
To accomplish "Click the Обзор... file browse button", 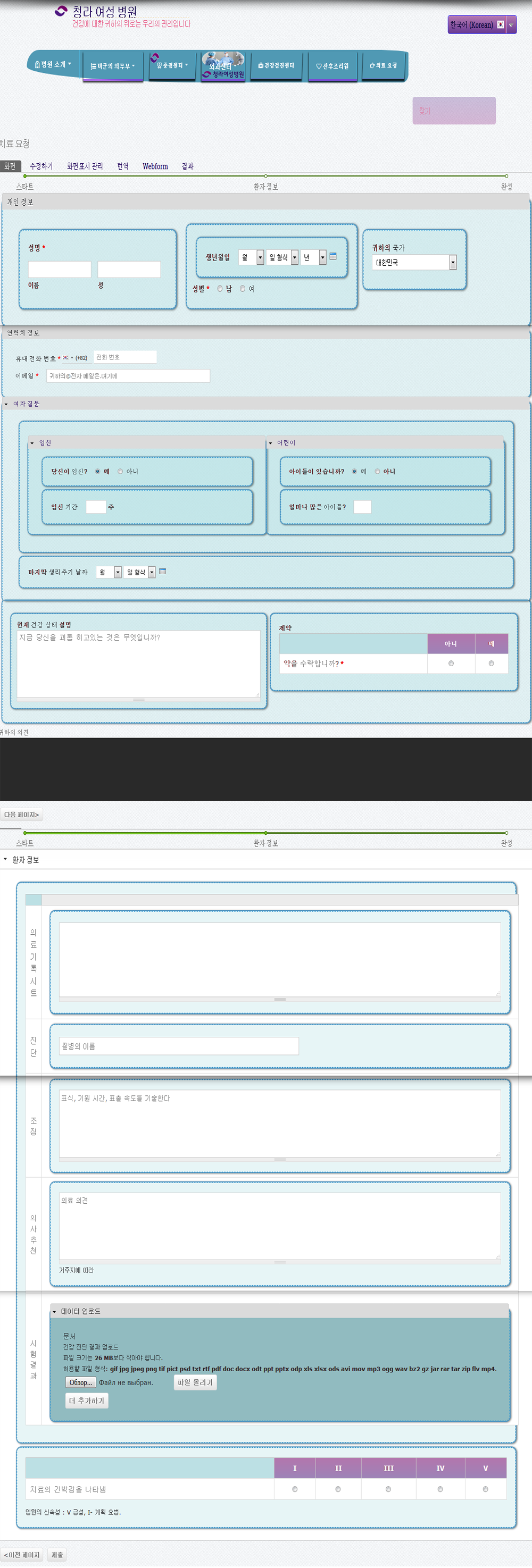I will pos(80,1382).
